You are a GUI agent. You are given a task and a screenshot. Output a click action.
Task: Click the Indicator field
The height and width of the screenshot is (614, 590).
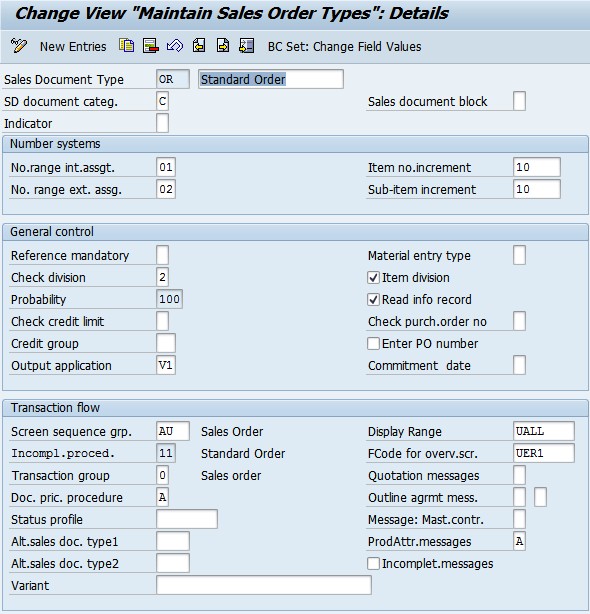[162, 123]
